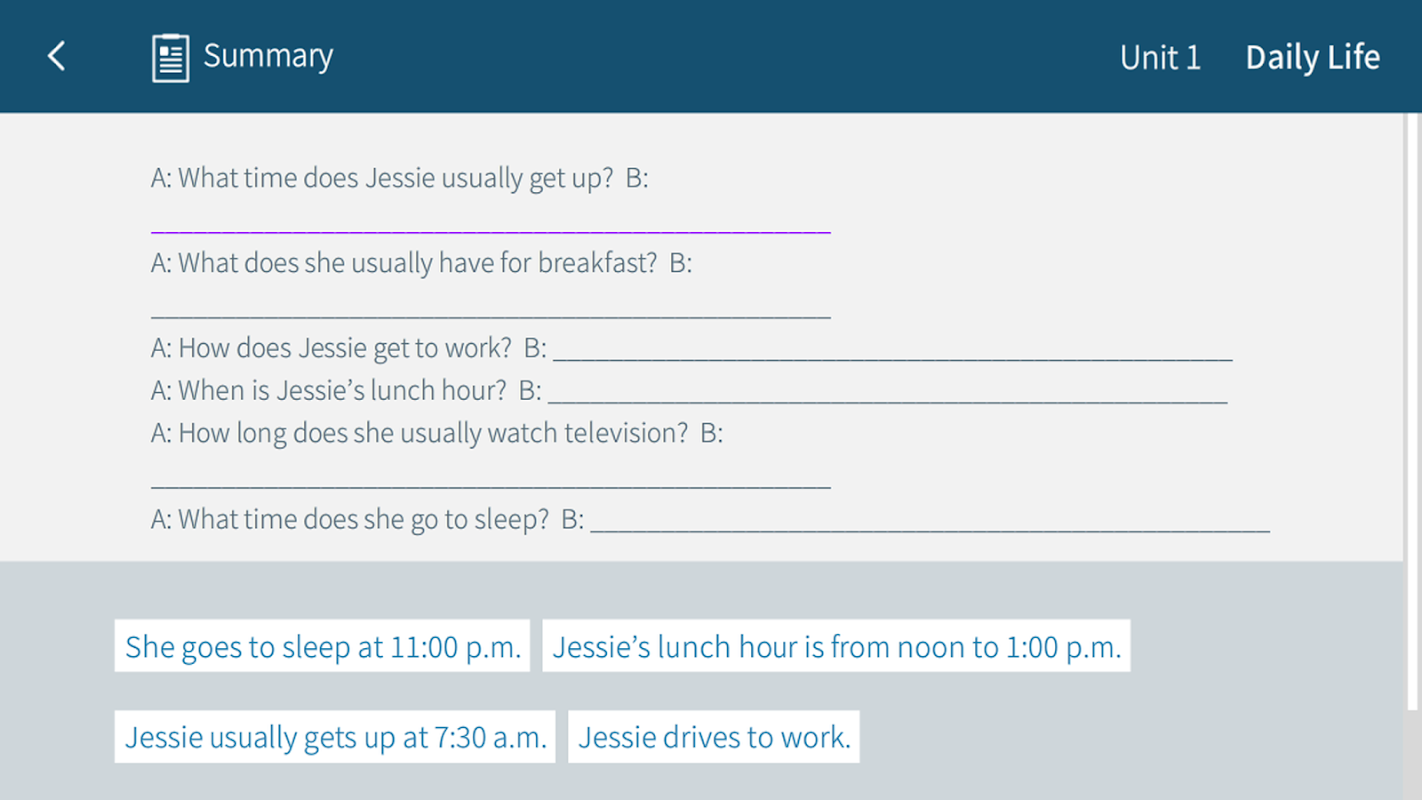The height and width of the screenshot is (800, 1422).
Task: Click the purple blank under the get up question
Action: coord(490,225)
